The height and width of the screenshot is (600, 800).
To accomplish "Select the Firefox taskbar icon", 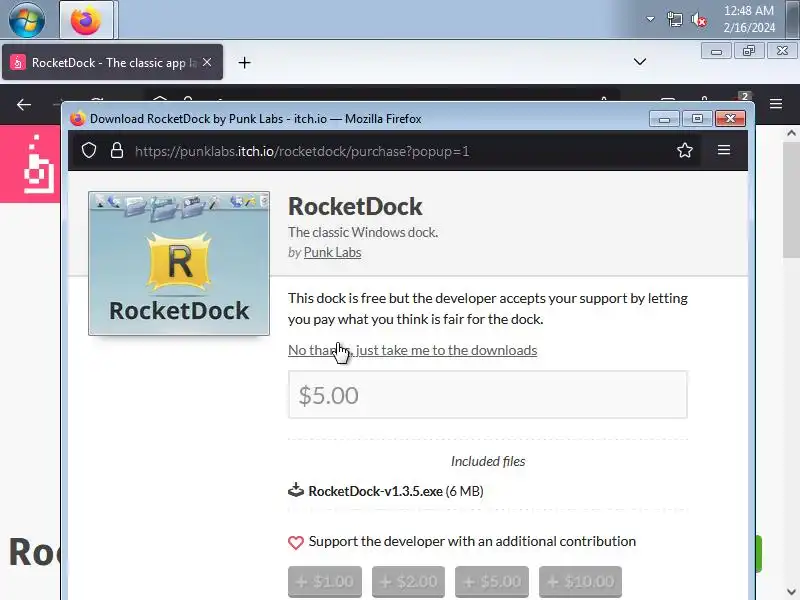I will (86, 19).
